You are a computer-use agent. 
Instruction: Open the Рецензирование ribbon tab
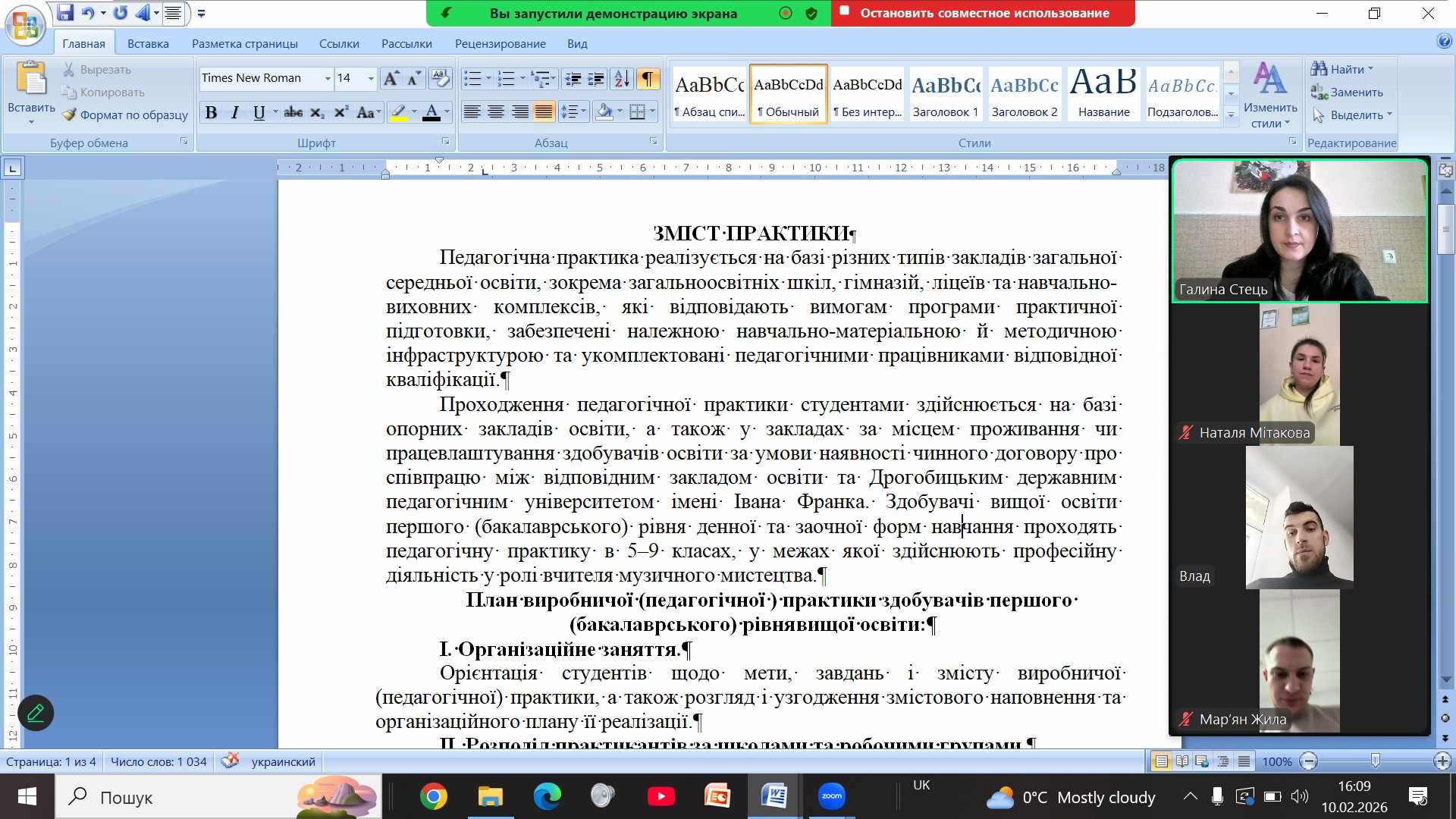tap(500, 43)
